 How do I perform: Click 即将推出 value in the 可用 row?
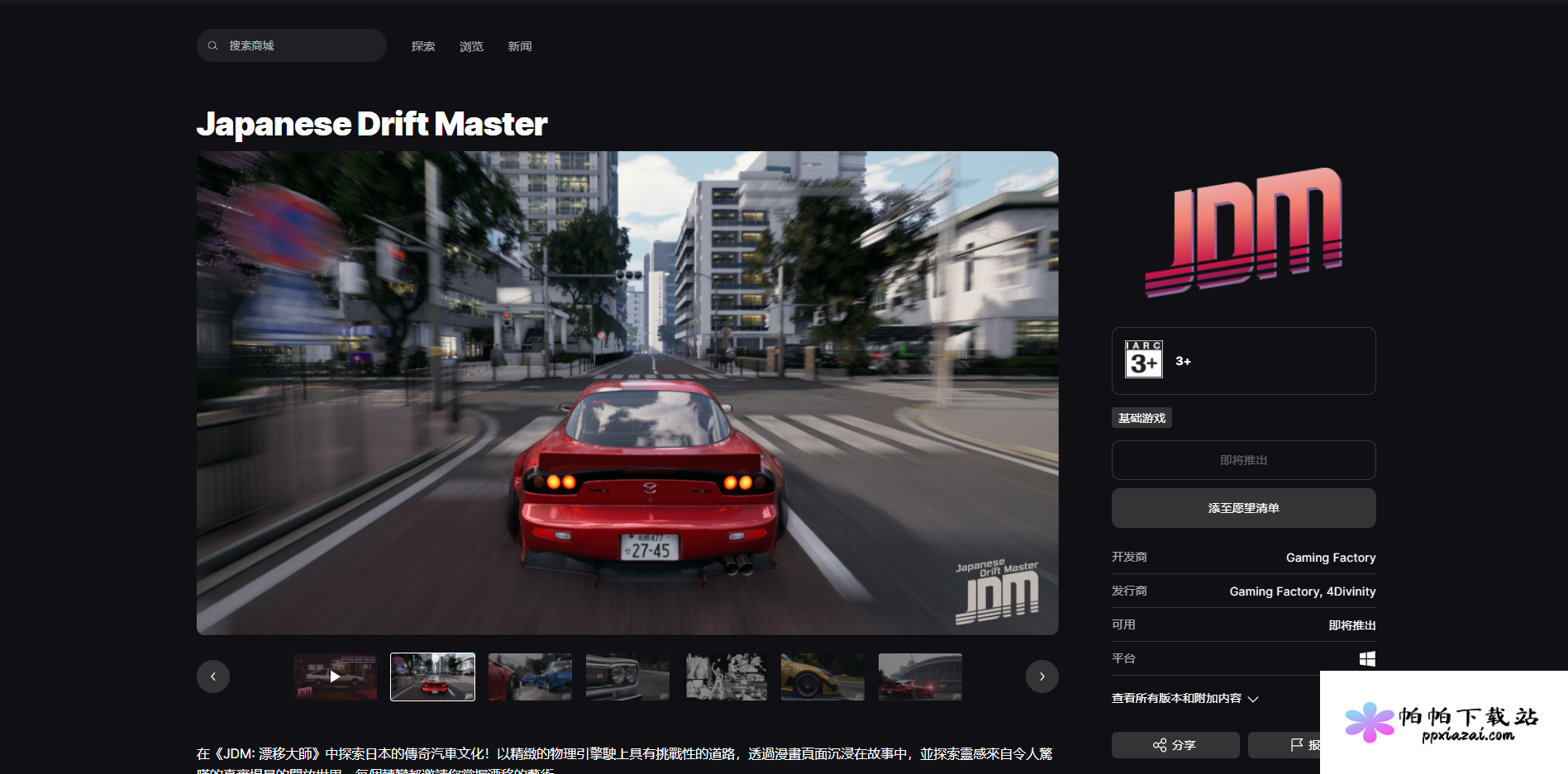tap(1352, 625)
